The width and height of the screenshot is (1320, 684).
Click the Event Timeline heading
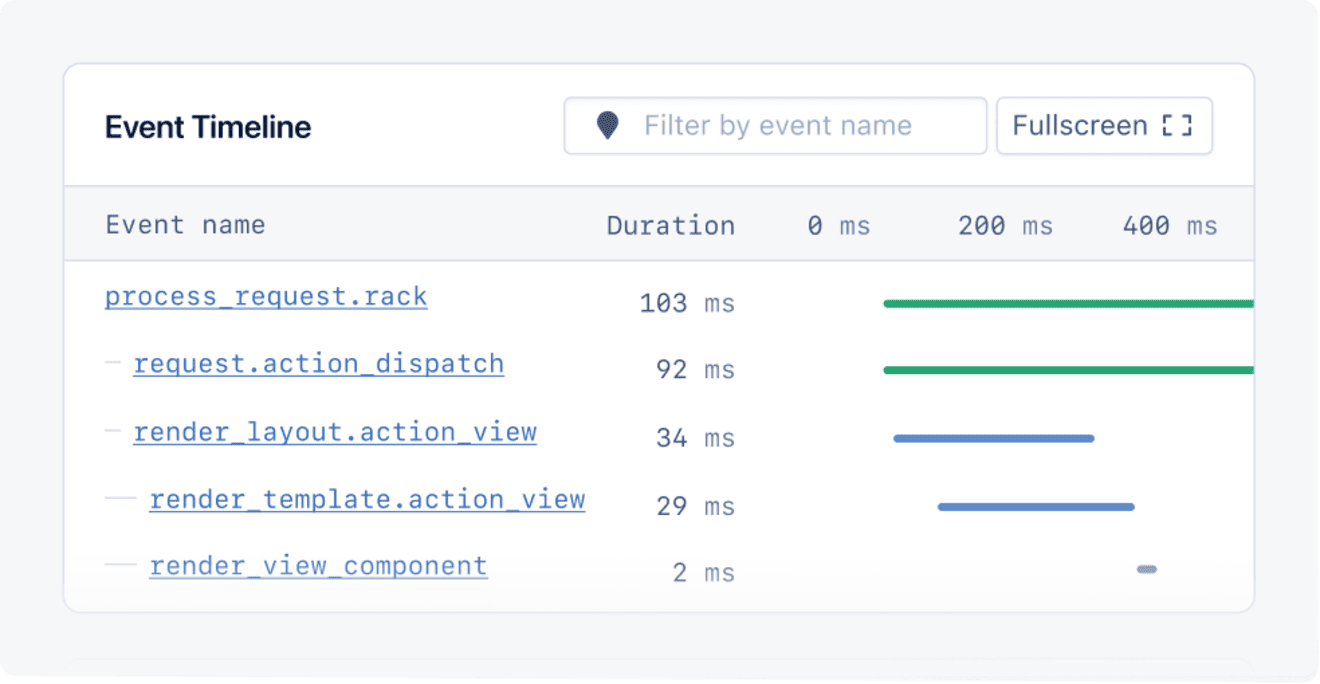tap(208, 127)
